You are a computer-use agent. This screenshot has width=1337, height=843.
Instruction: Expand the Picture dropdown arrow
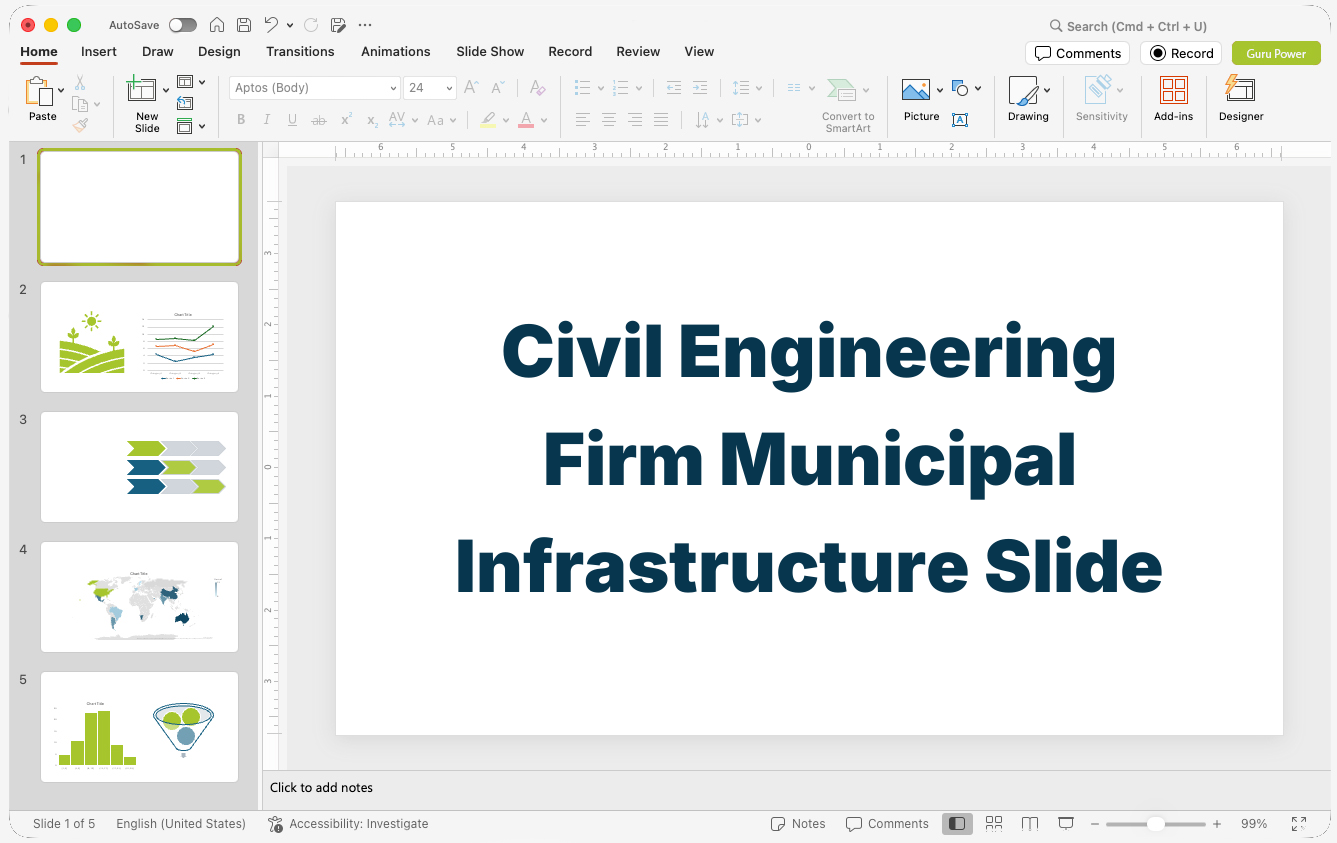tap(940, 90)
